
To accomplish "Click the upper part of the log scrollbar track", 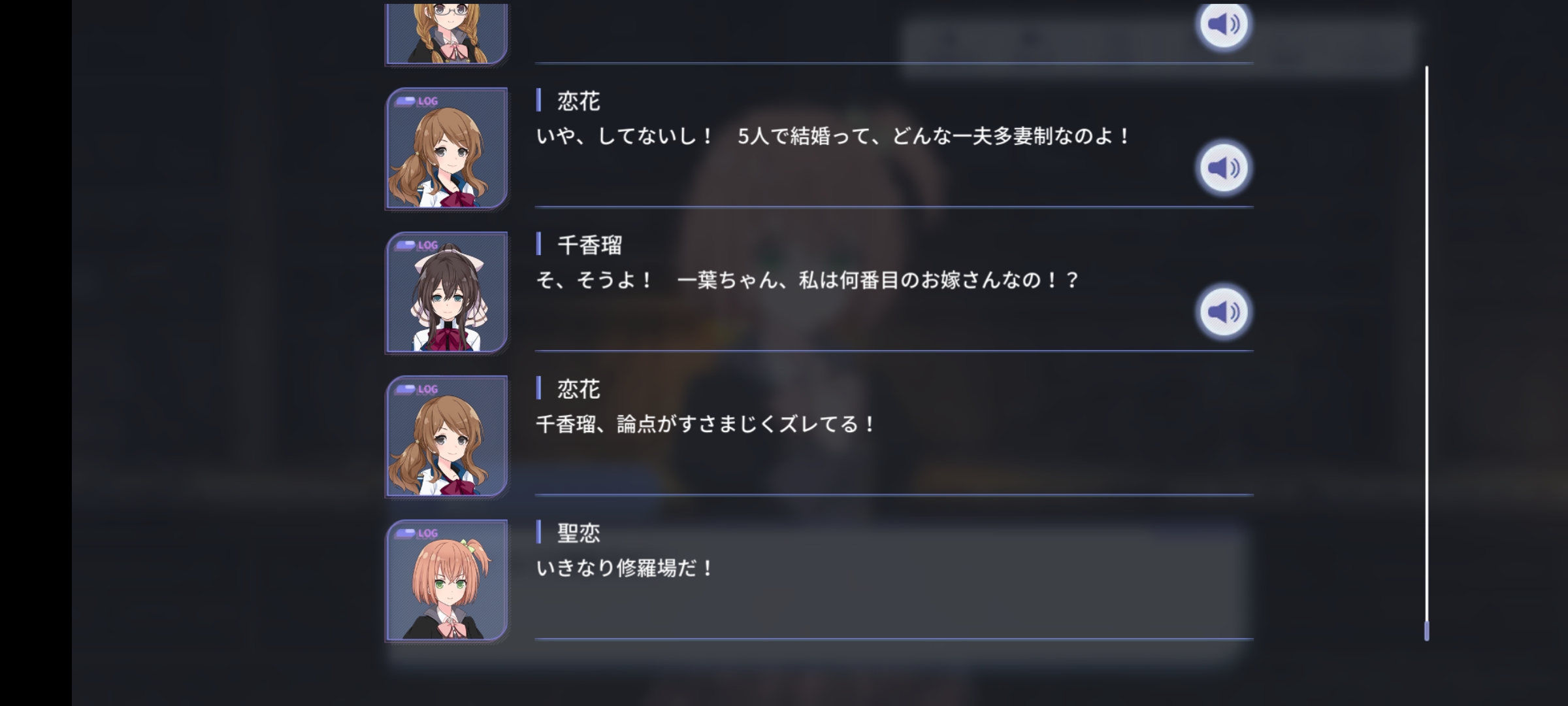I will 1426,196.
